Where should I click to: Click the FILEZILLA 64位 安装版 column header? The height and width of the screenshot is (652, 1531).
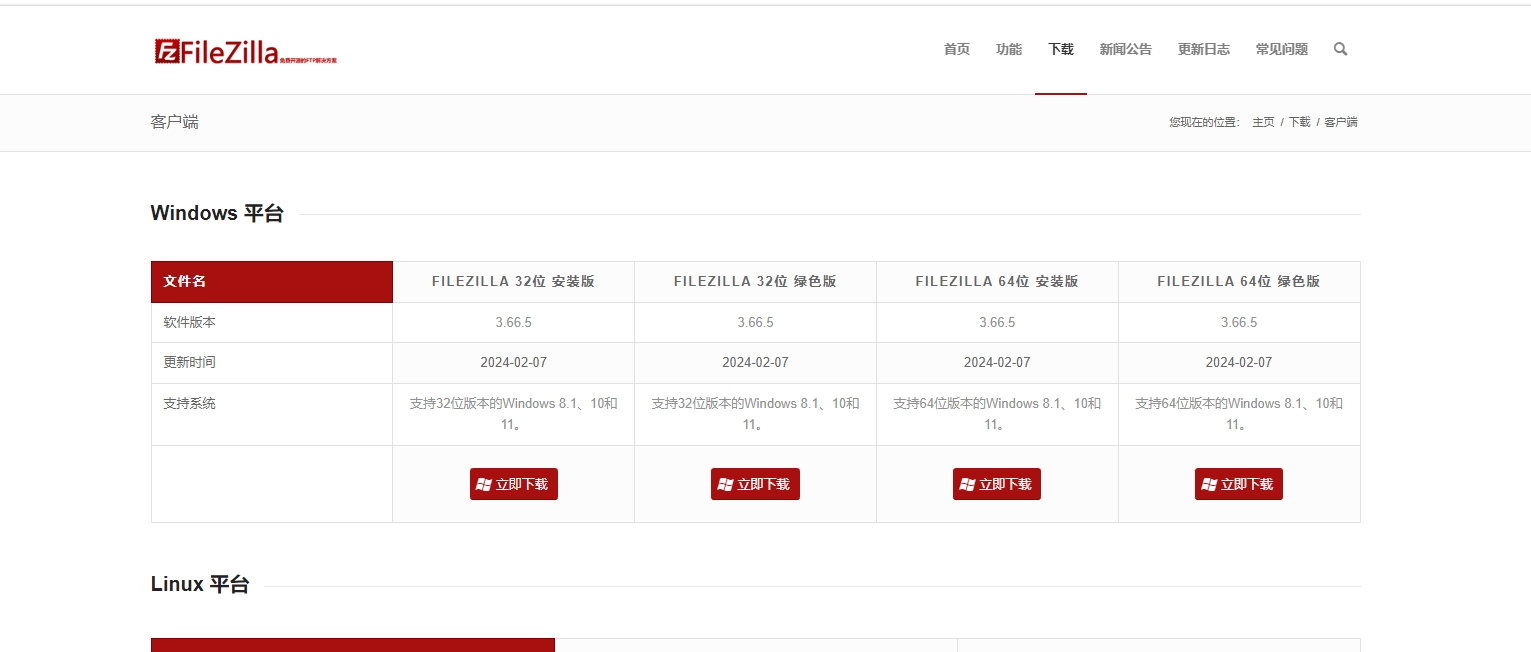tap(997, 282)
